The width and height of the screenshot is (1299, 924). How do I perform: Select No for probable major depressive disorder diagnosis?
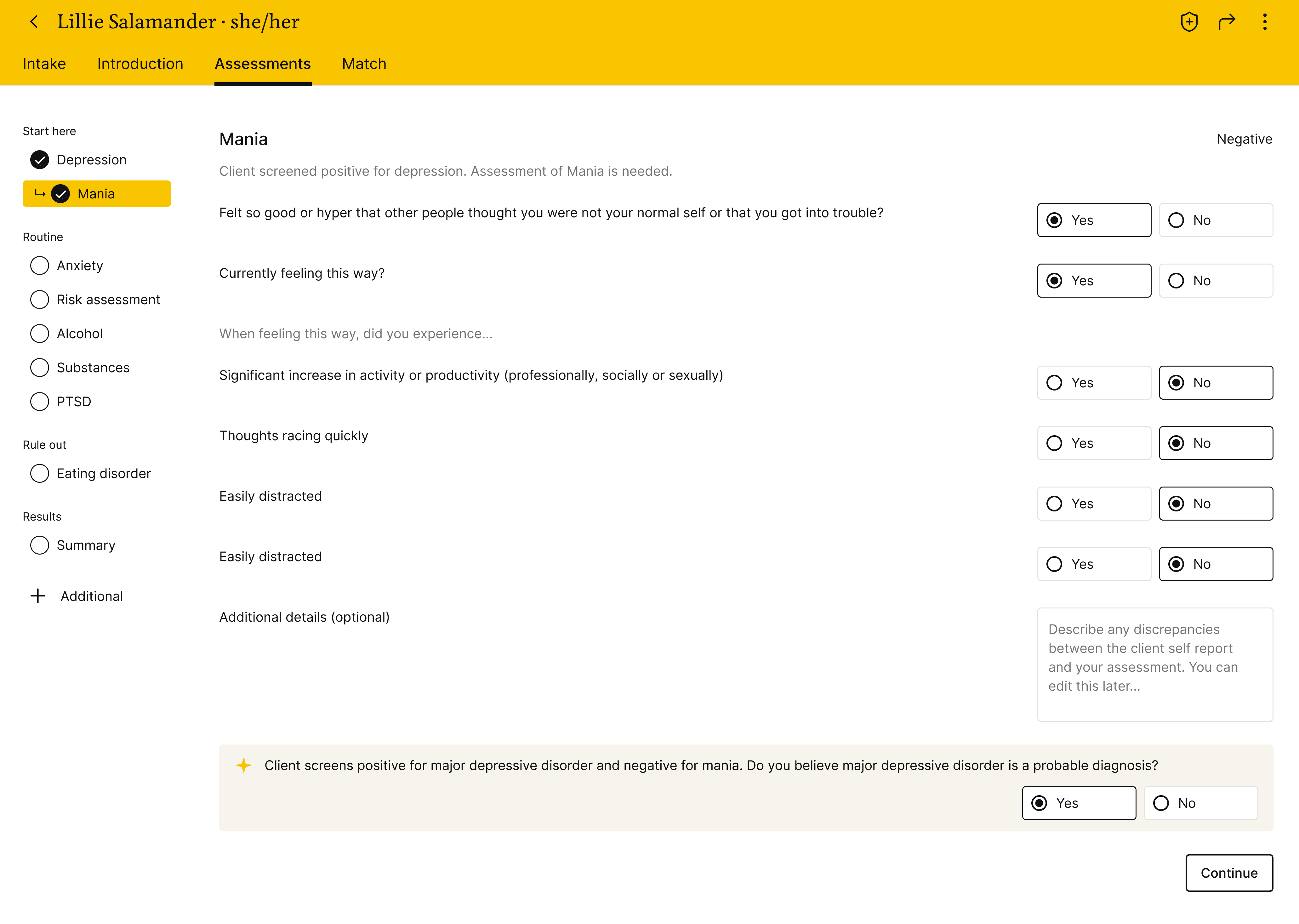point(1200,803)
